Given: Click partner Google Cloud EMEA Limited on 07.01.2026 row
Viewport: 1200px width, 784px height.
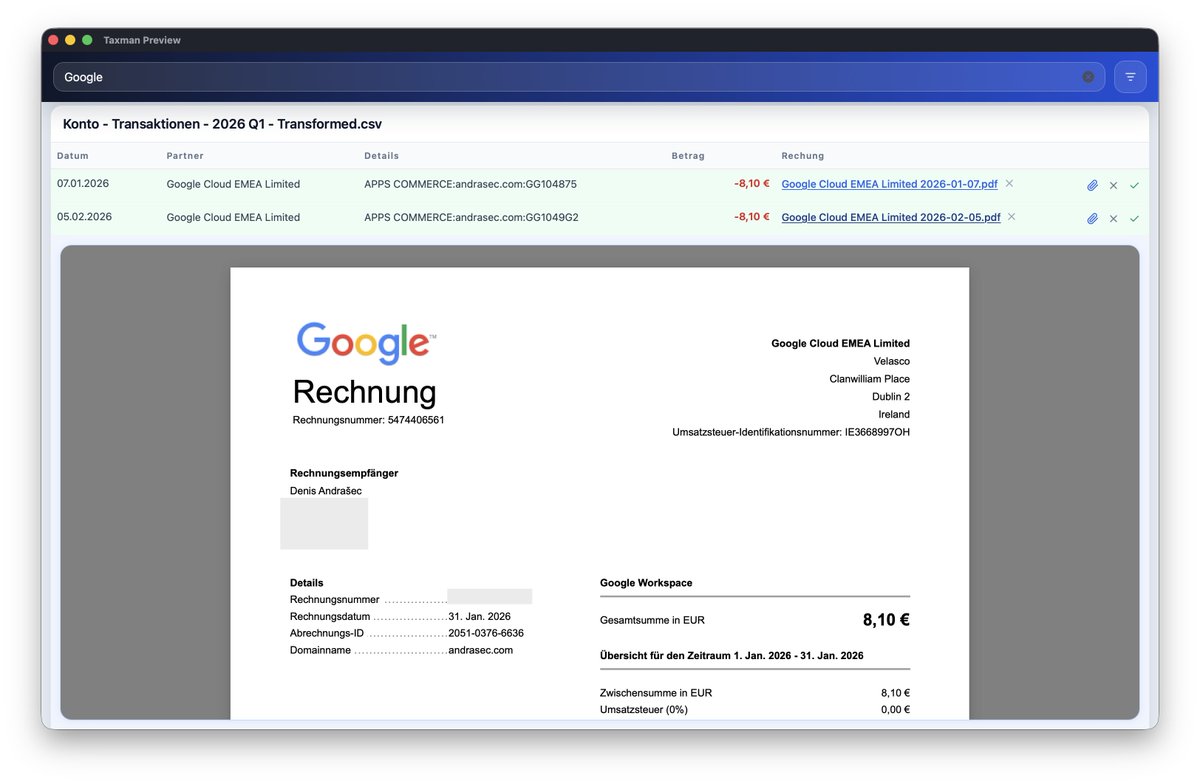Looking at the screenshot, I should 233,184.
